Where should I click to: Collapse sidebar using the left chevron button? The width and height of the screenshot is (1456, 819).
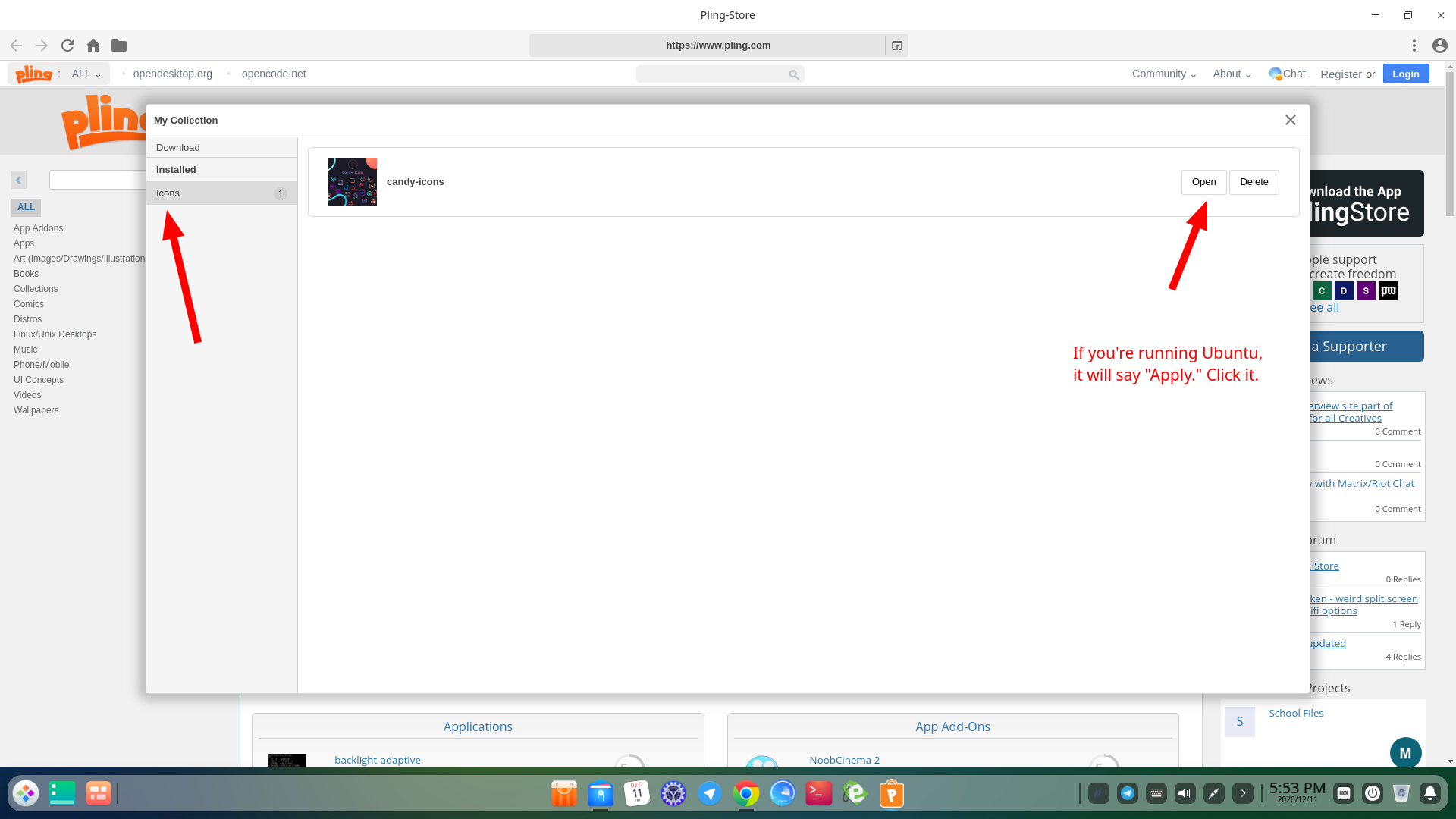pos(19,180)
